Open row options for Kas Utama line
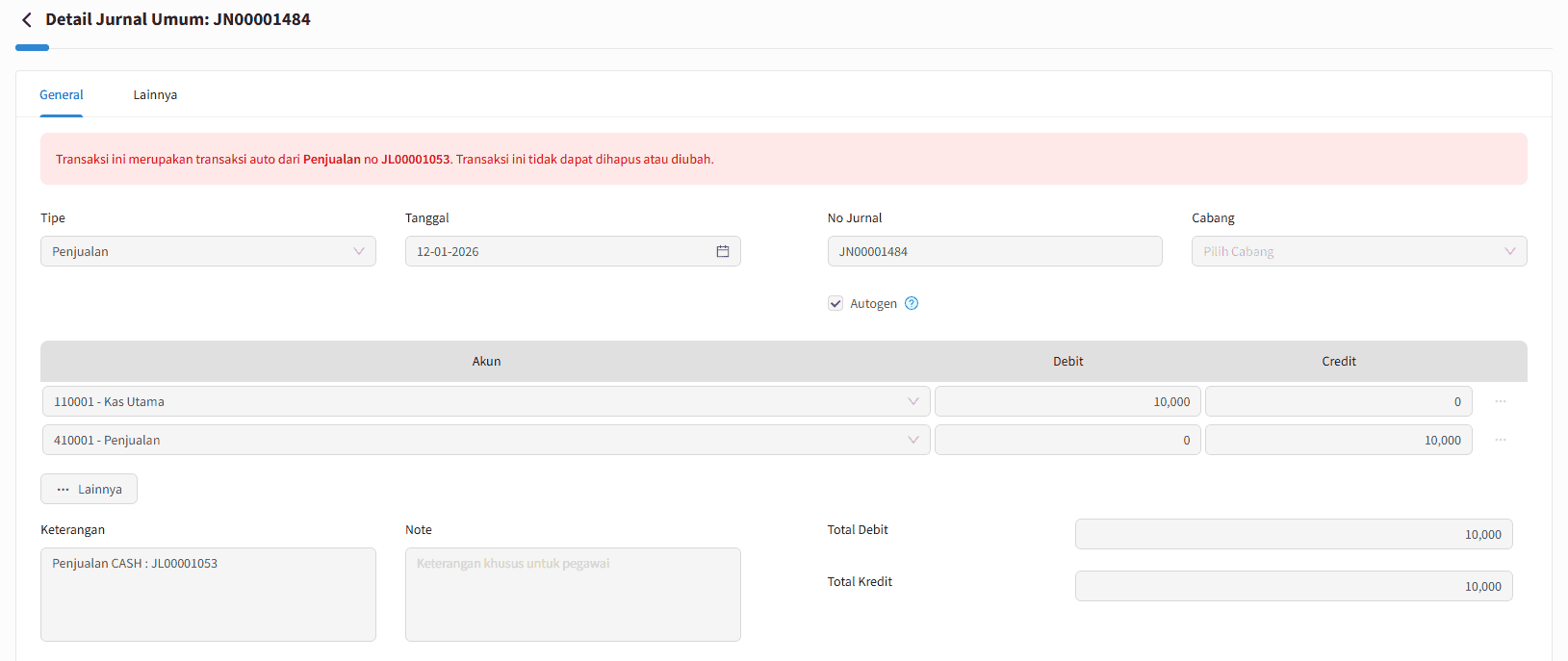1568x661 pixels. tap(1500, 401)
